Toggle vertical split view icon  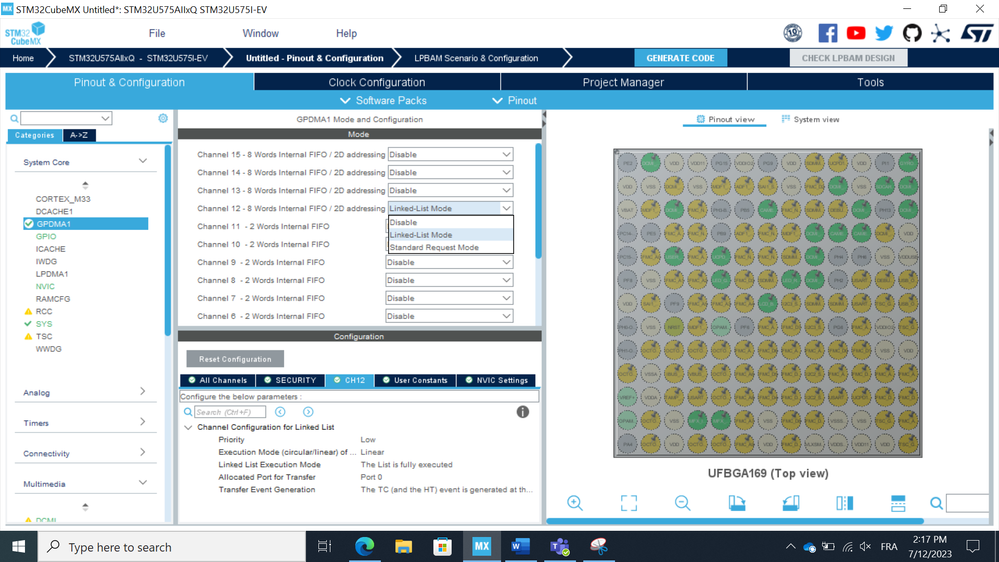tap(844, 503)
